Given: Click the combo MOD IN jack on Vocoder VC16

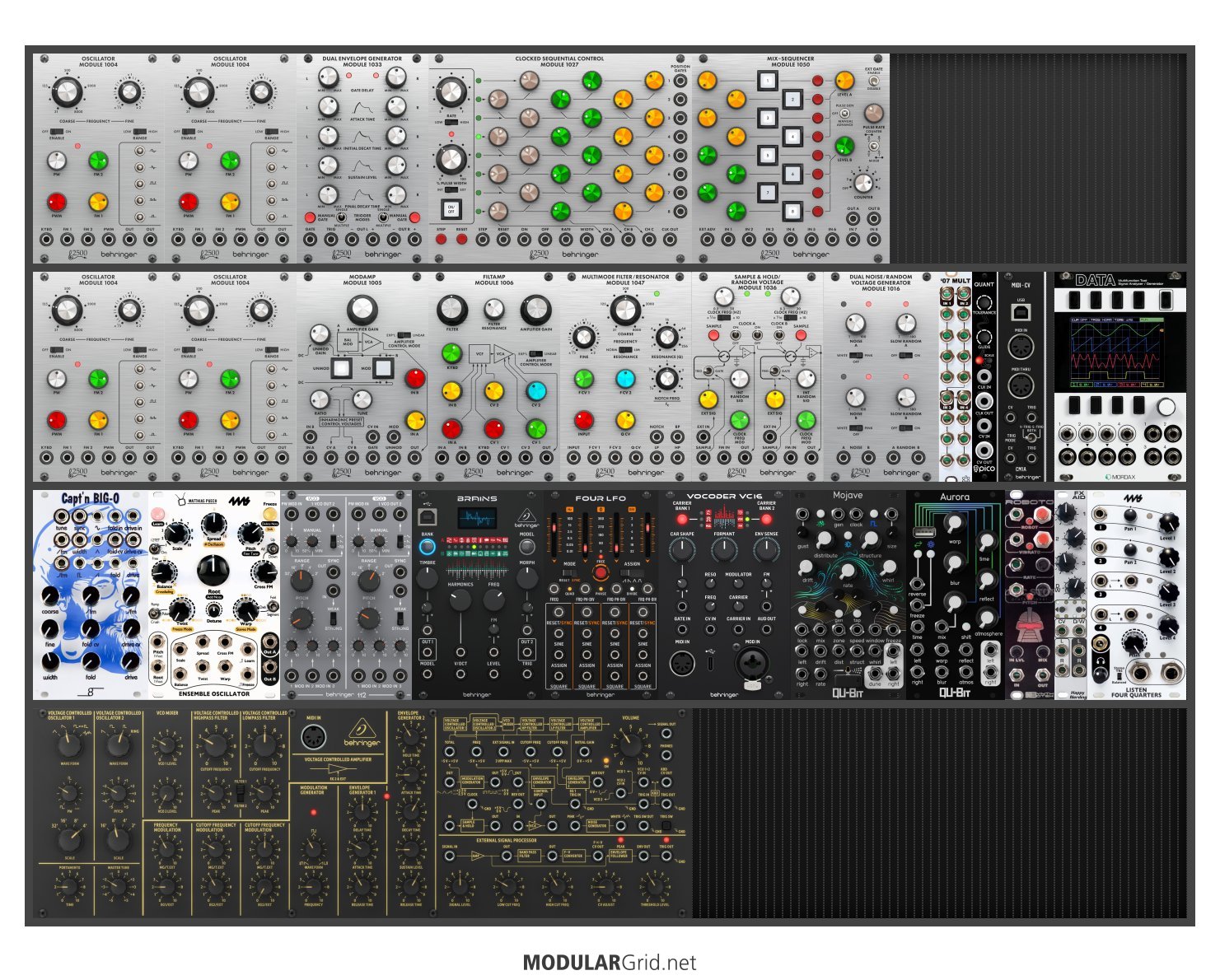Looking at the screenshot, I should pyautogui.click(x=751, y=663).
